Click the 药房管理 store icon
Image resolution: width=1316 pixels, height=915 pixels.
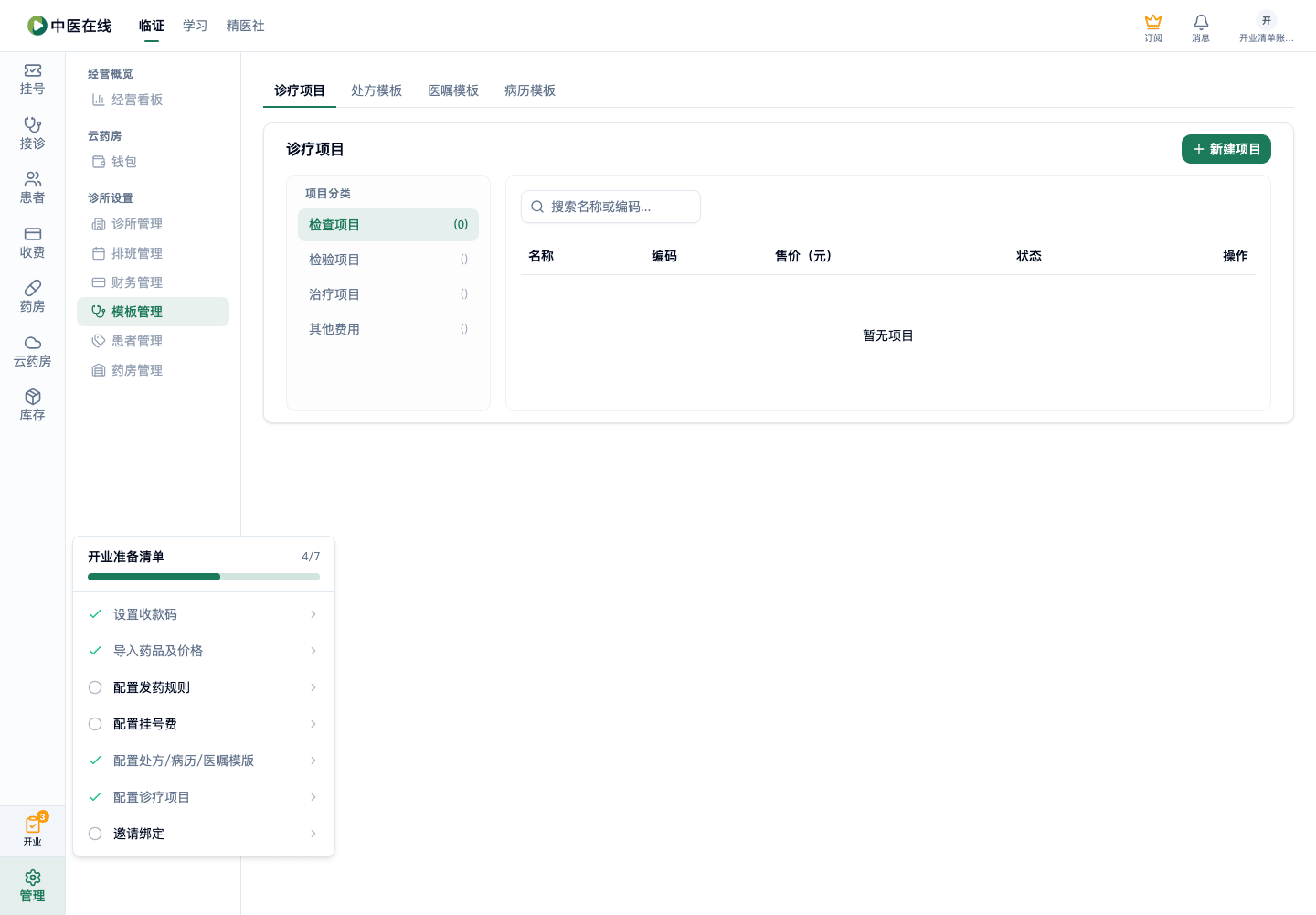[99, 370]
